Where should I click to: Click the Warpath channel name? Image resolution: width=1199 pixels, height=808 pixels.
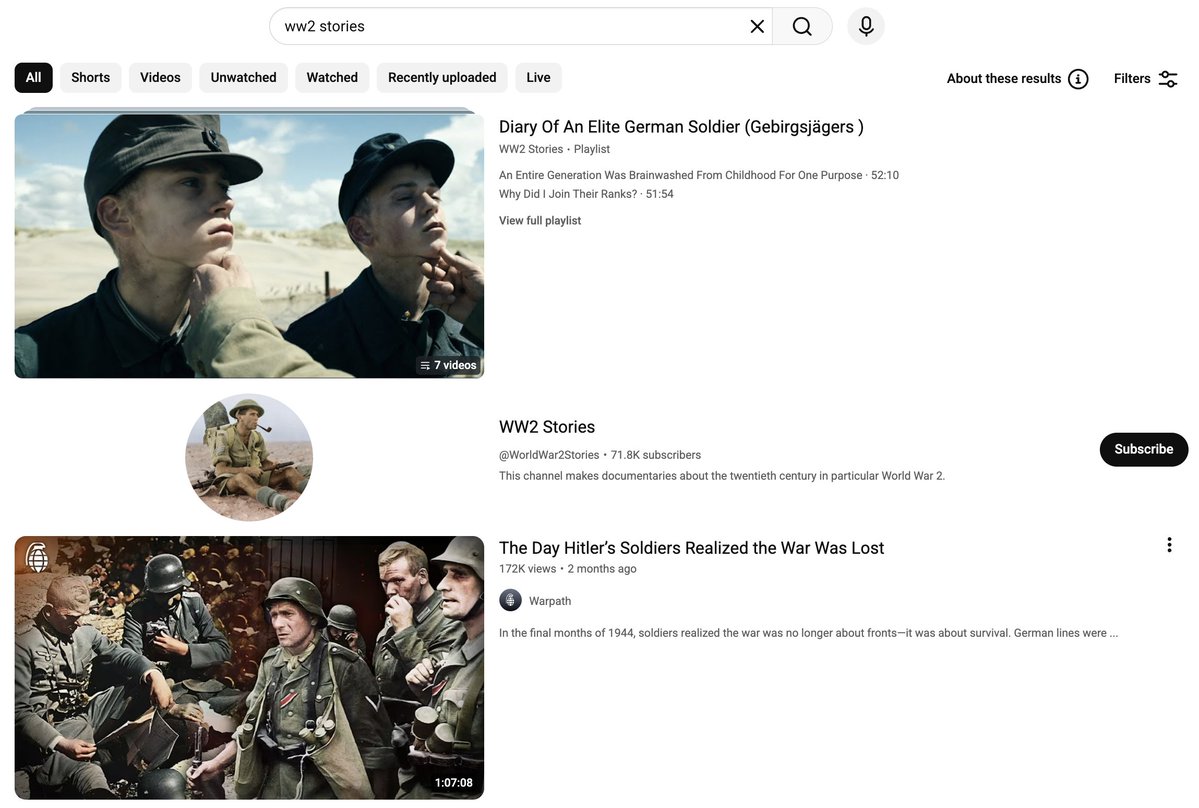tap(550, 602)
